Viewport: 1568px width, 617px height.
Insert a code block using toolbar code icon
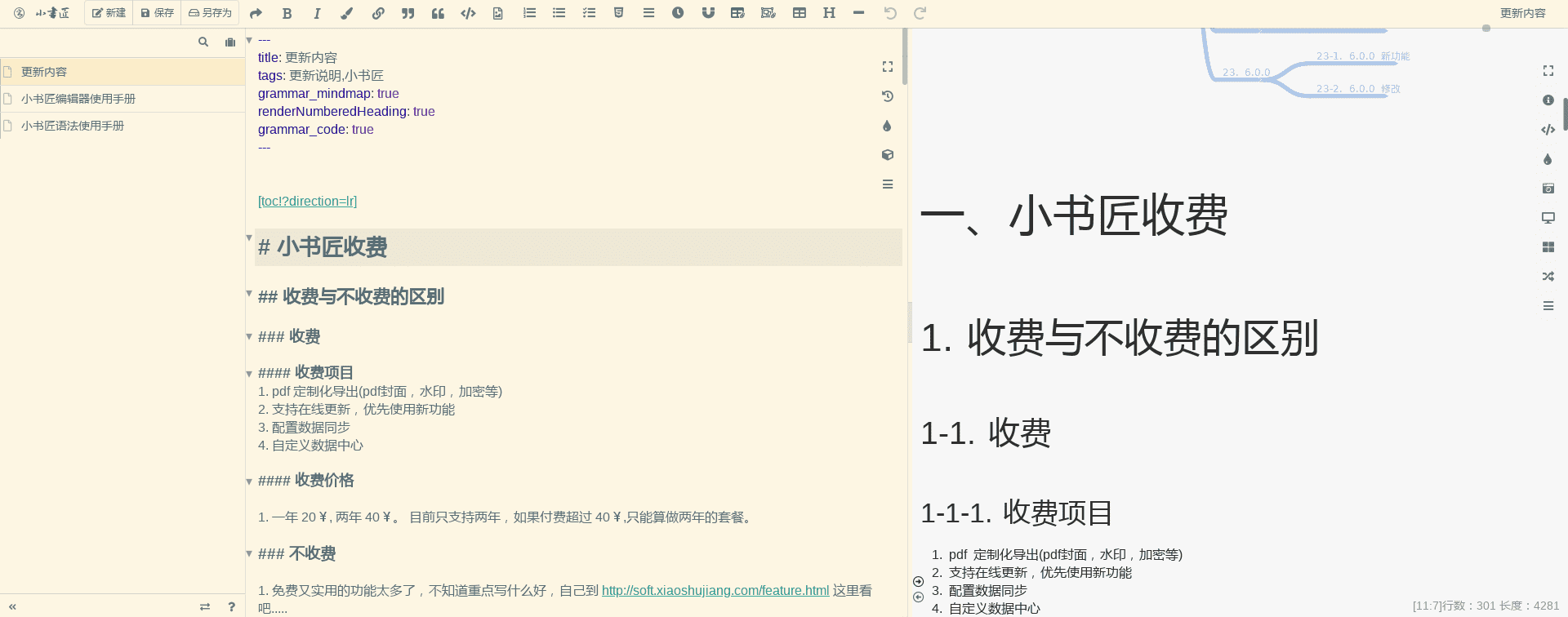tap(468, 13)
